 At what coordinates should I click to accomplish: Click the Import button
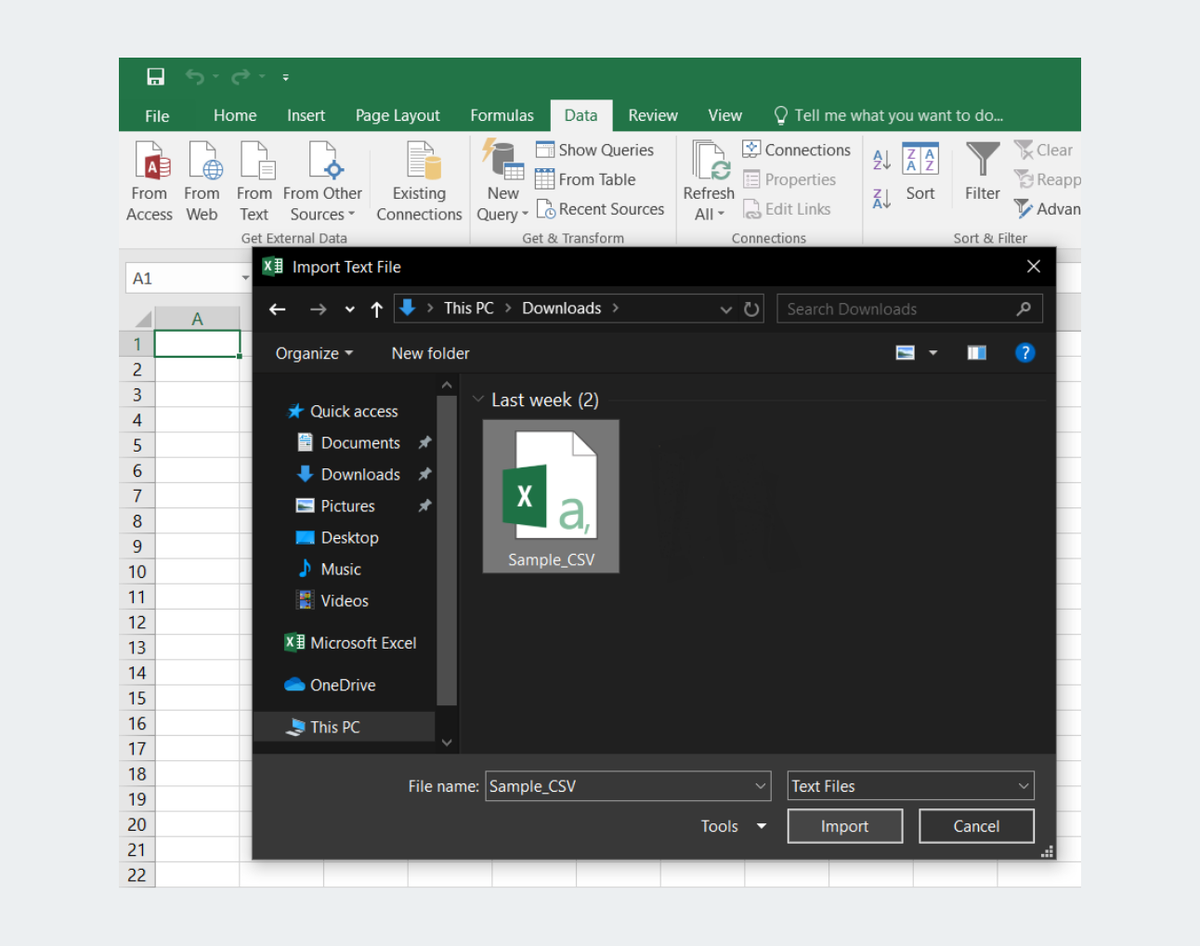(845, 826)
